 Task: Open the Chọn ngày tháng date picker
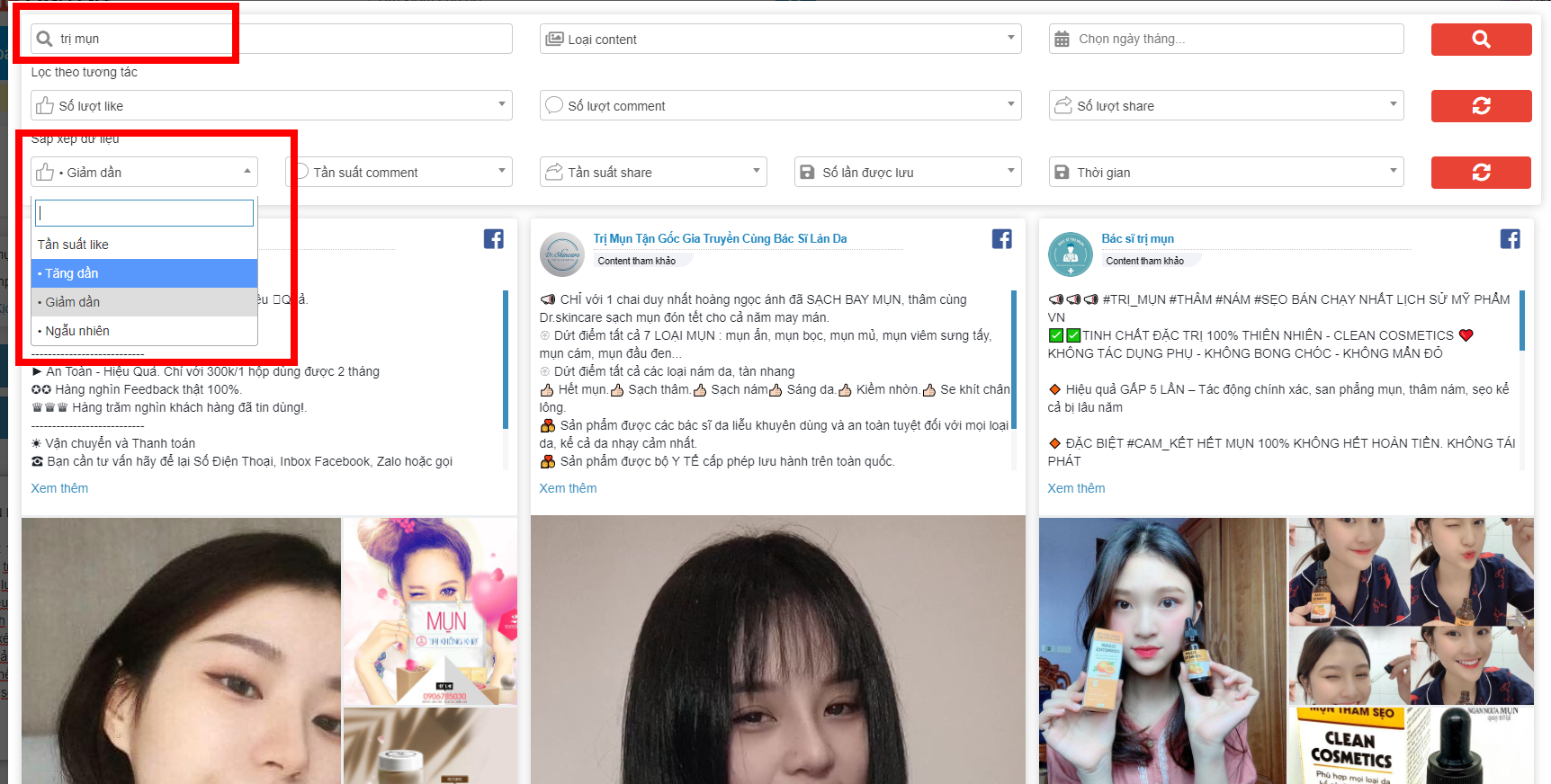tap(1226, 39)
